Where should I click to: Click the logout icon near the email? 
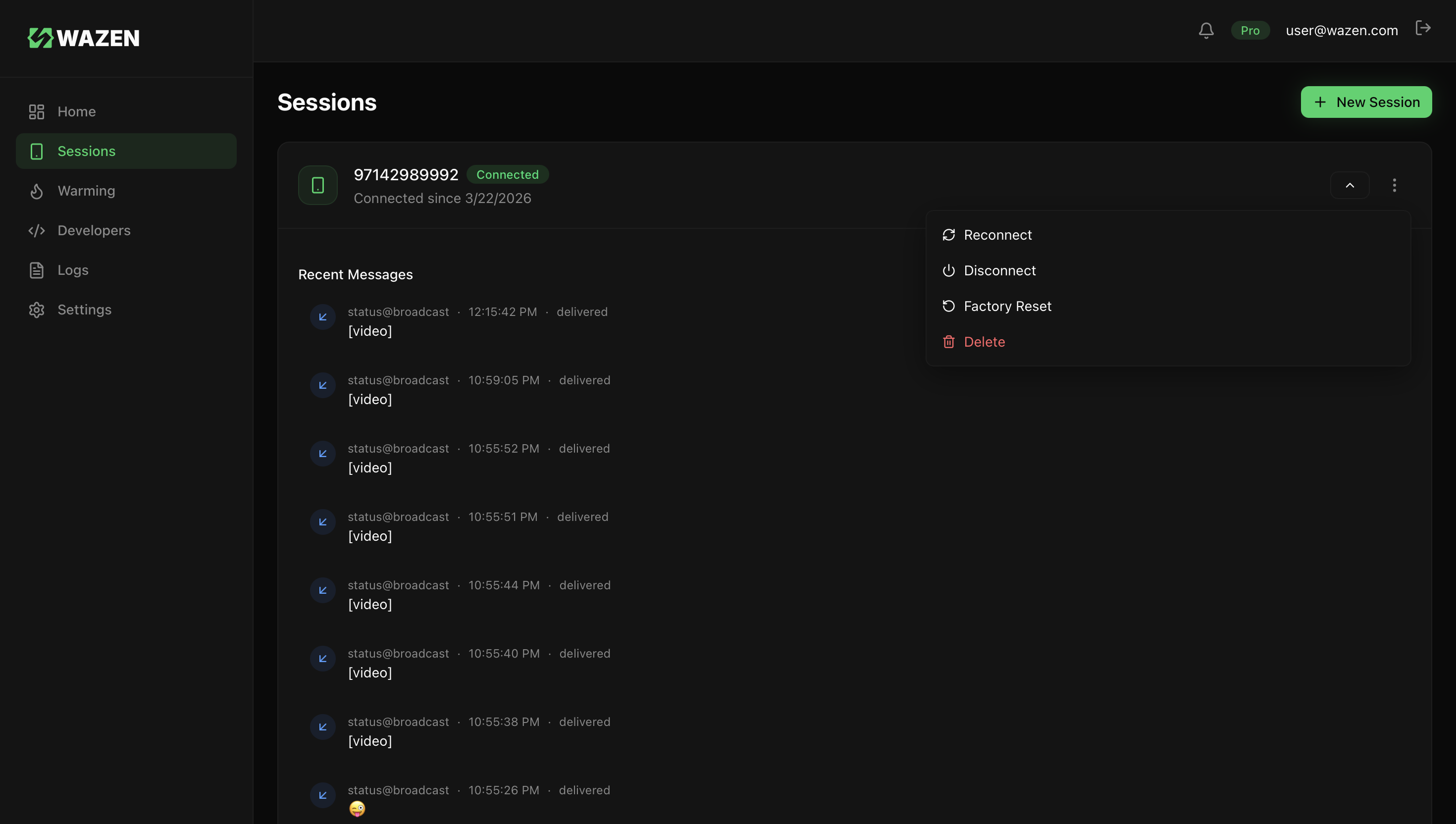click(x=1424, y=28)
